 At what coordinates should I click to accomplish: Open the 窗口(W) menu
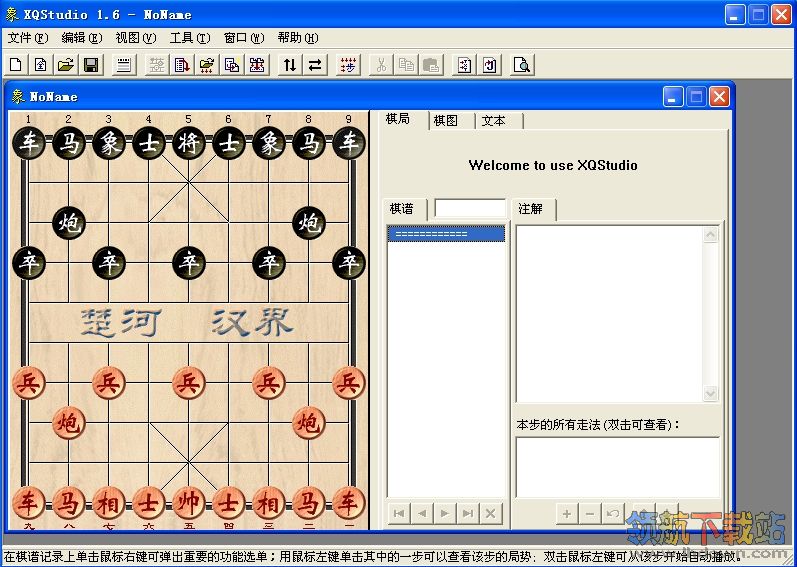(x=244, y=38)
